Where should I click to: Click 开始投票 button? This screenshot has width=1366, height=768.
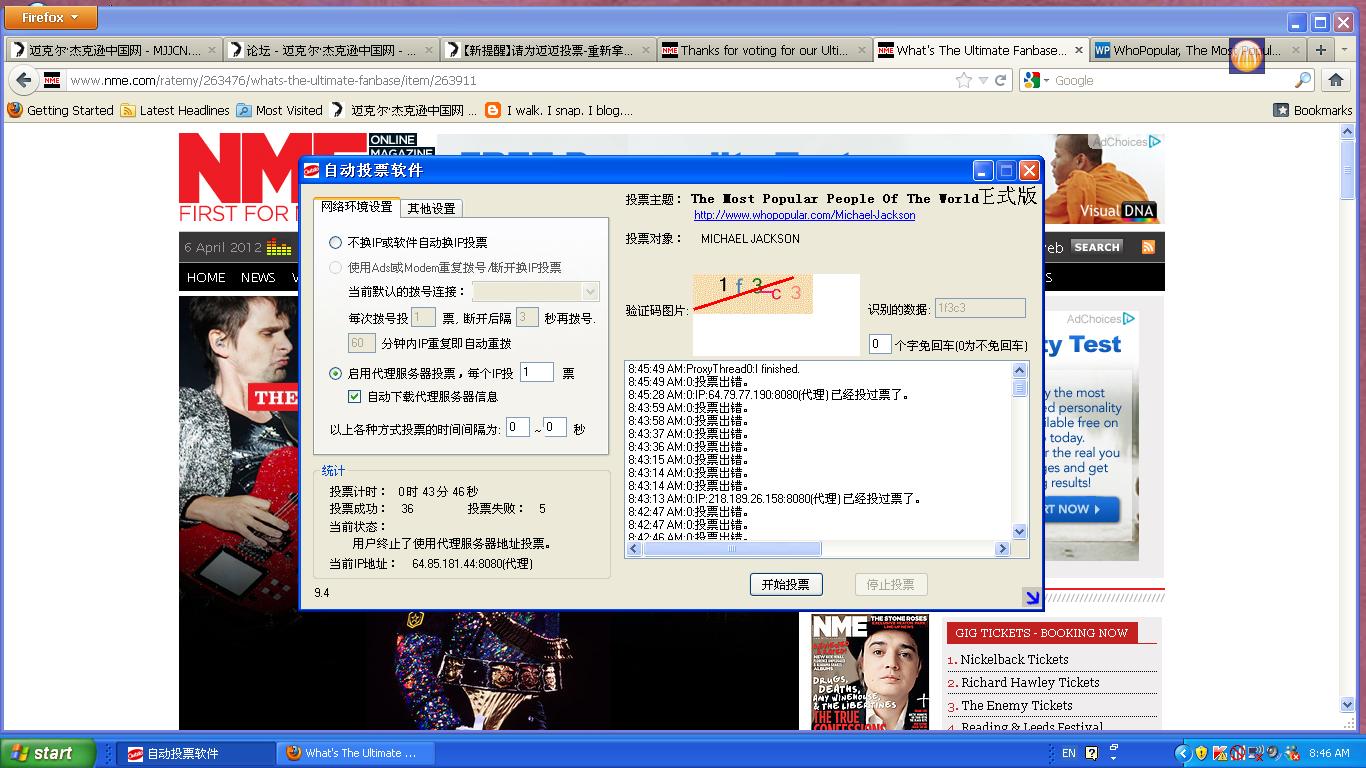pyautogui.click(x=785, y=585)
